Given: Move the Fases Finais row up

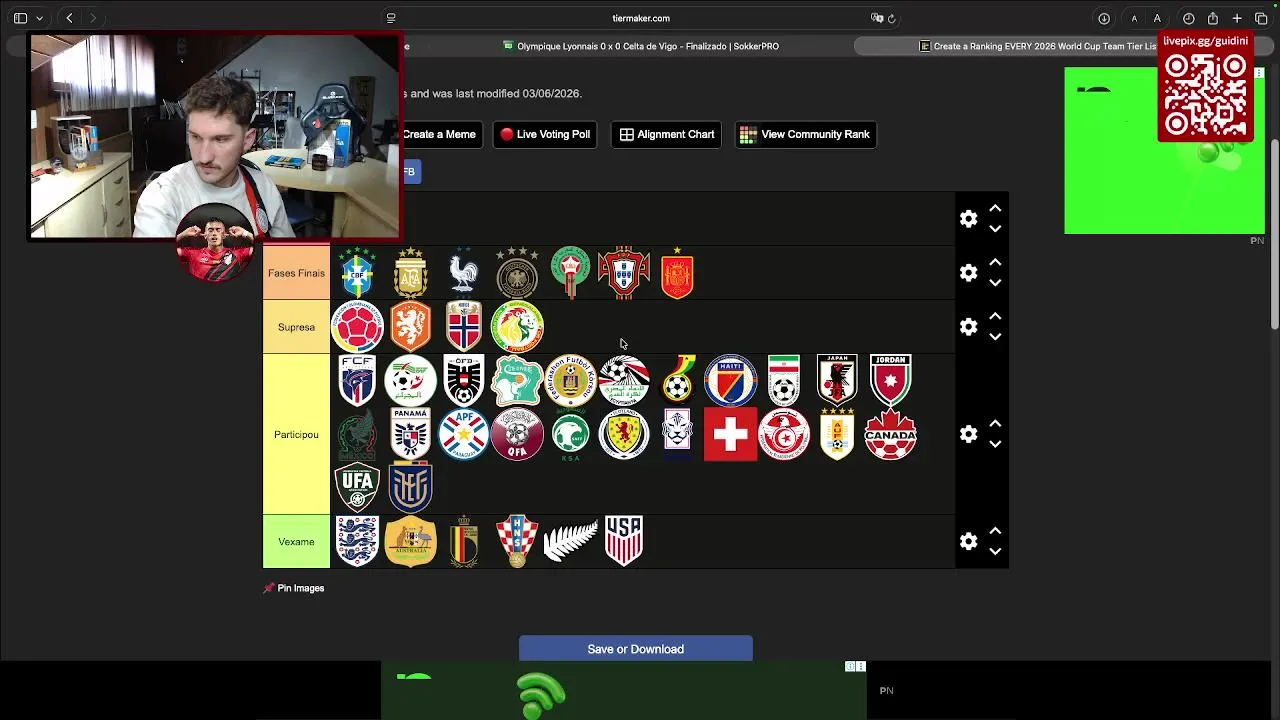Looking at the screenshot, I should click(995, 262).
